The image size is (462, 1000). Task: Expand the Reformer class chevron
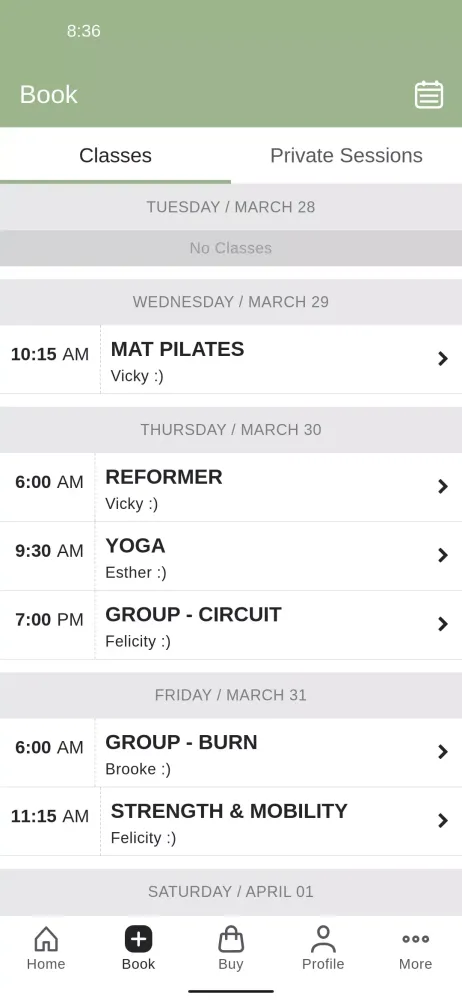443,487
